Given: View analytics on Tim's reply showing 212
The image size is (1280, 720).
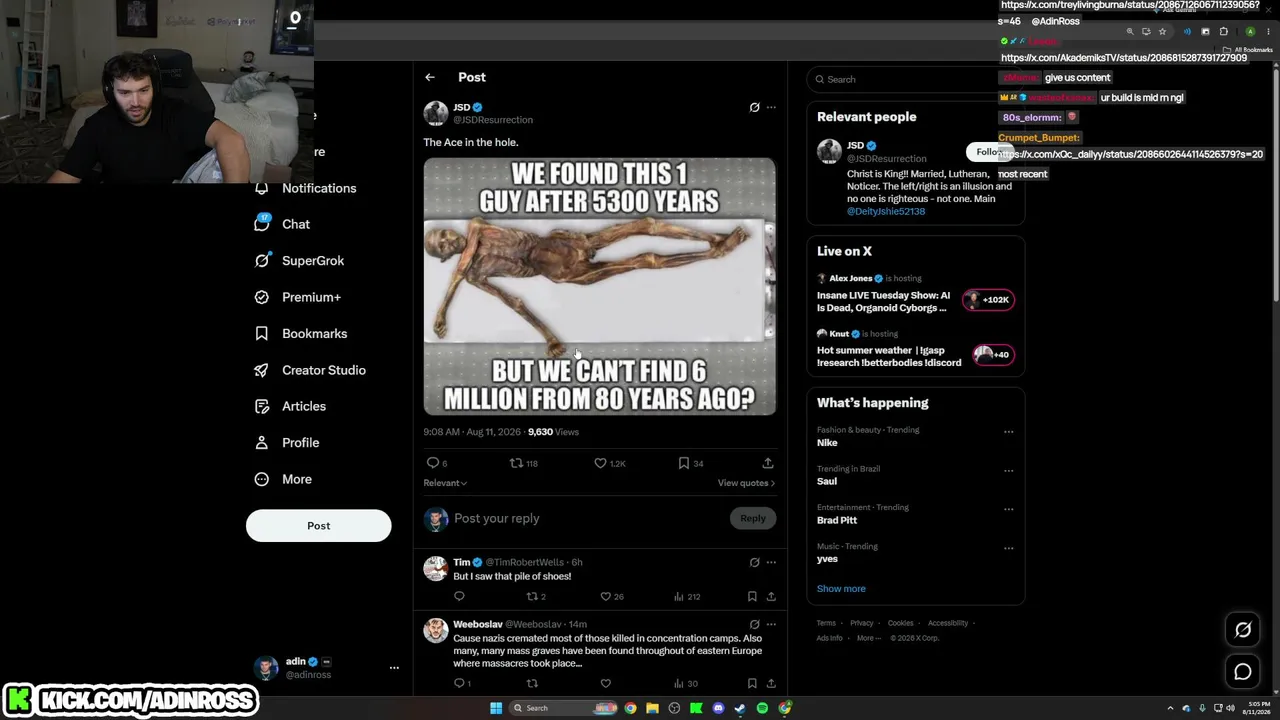Looking at the screenshot, I should tap(687, 597).
